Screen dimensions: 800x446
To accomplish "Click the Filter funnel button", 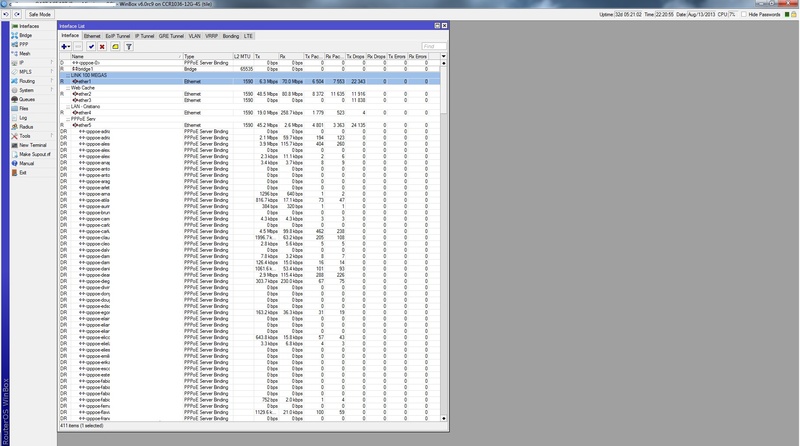I will [x=129, y=46].
